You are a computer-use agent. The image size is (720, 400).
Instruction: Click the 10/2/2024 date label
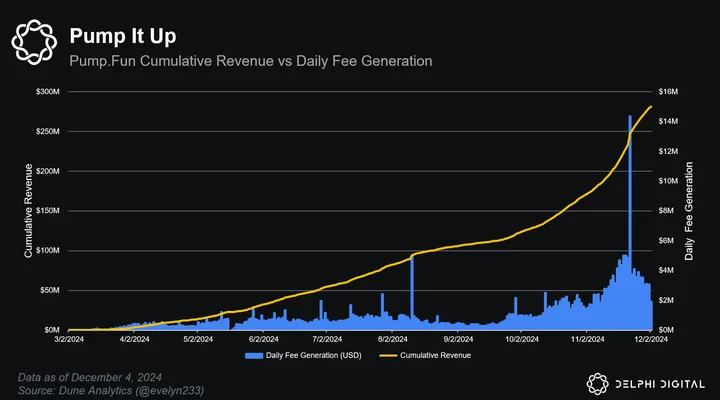point(522,339)
